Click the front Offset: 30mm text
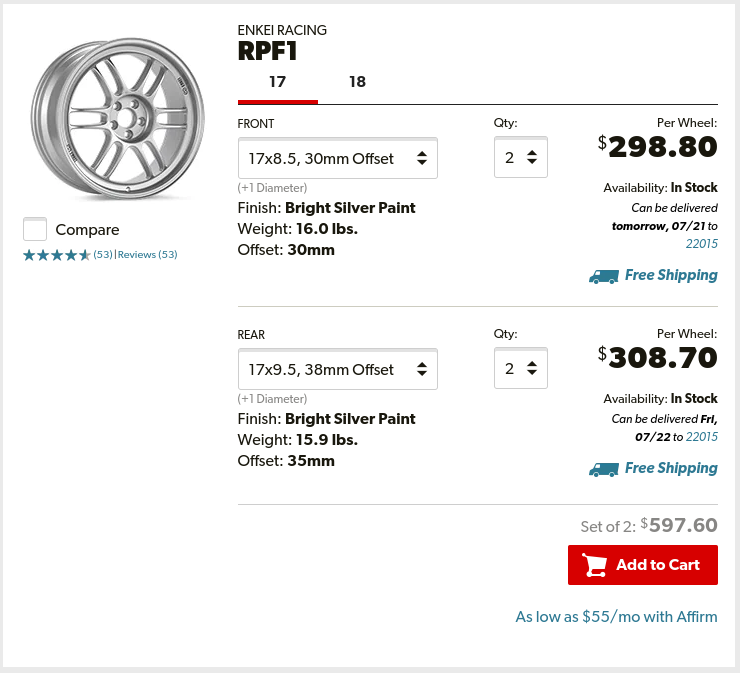740x673 pixels. pyautogui.click(x=286, y=250)
